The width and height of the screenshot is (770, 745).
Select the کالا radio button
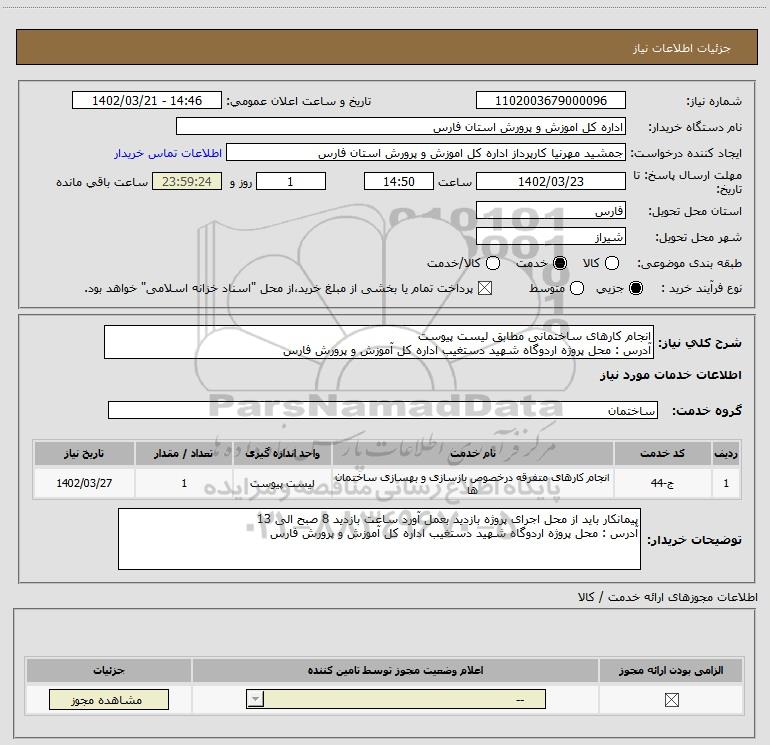tap(611, 263)
